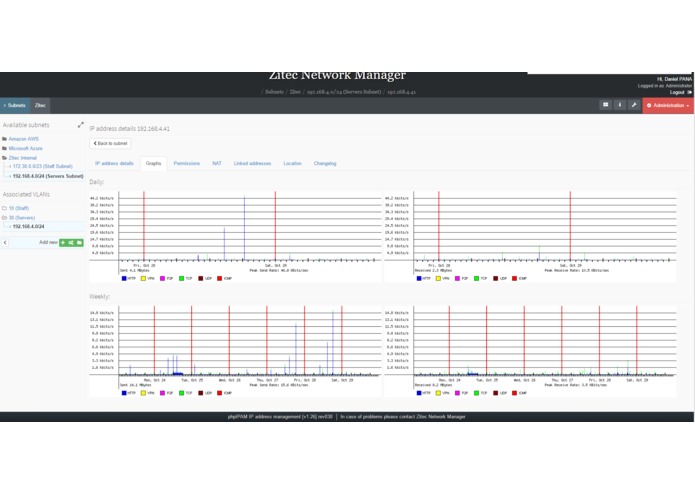Image resolution: width=695 pixels, height=494 pixels.
Task: Open VLAN 10 (Staff) link
Action: [x=19, y=208]
